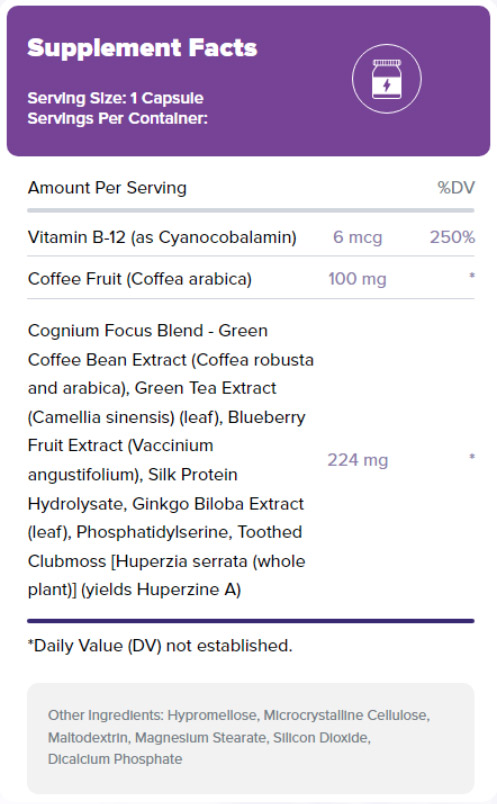Click the 100 mg amount value
Screen dimensions: 497x804
(357, 279)
